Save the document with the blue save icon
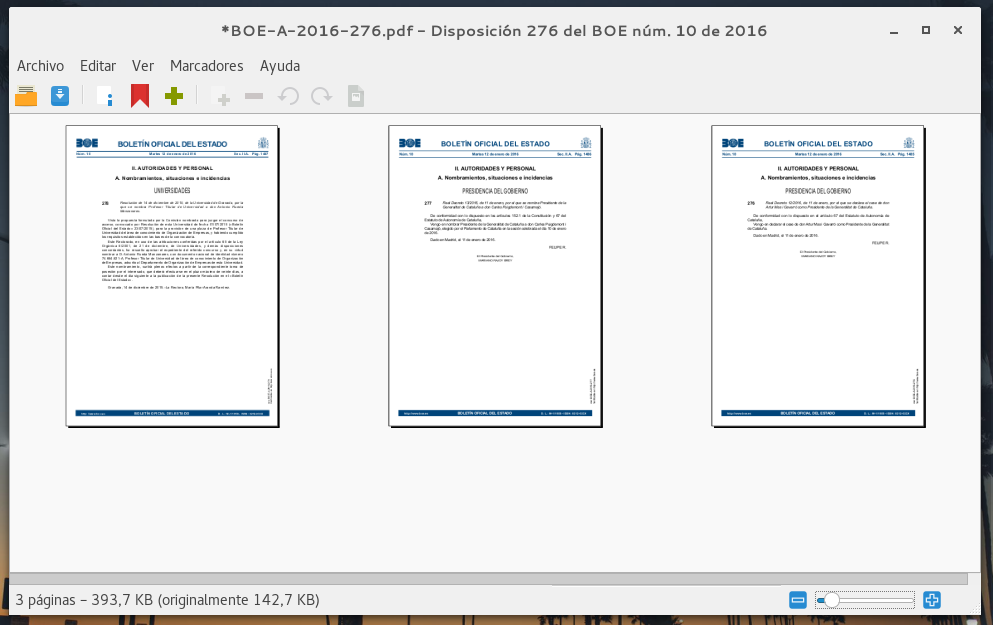This screenshot has height=625, width=993. point(60,96)
